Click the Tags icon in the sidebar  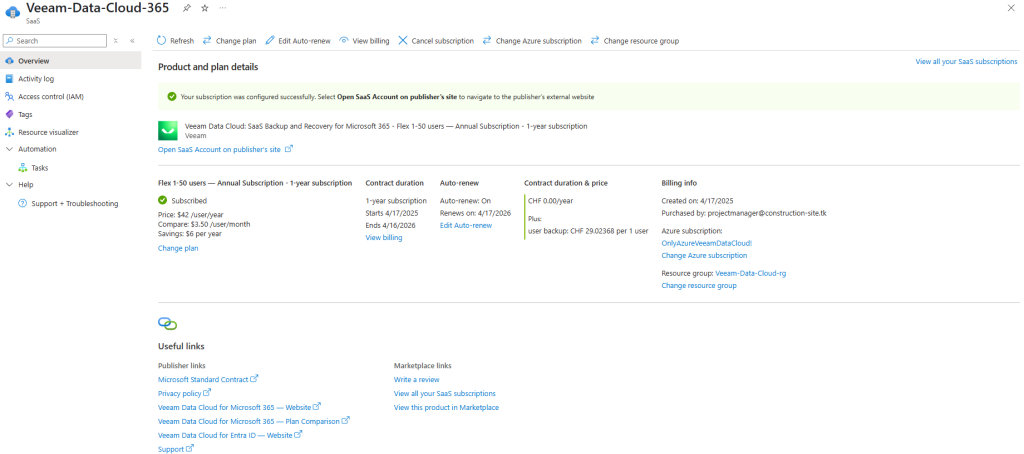coord(9,114)
